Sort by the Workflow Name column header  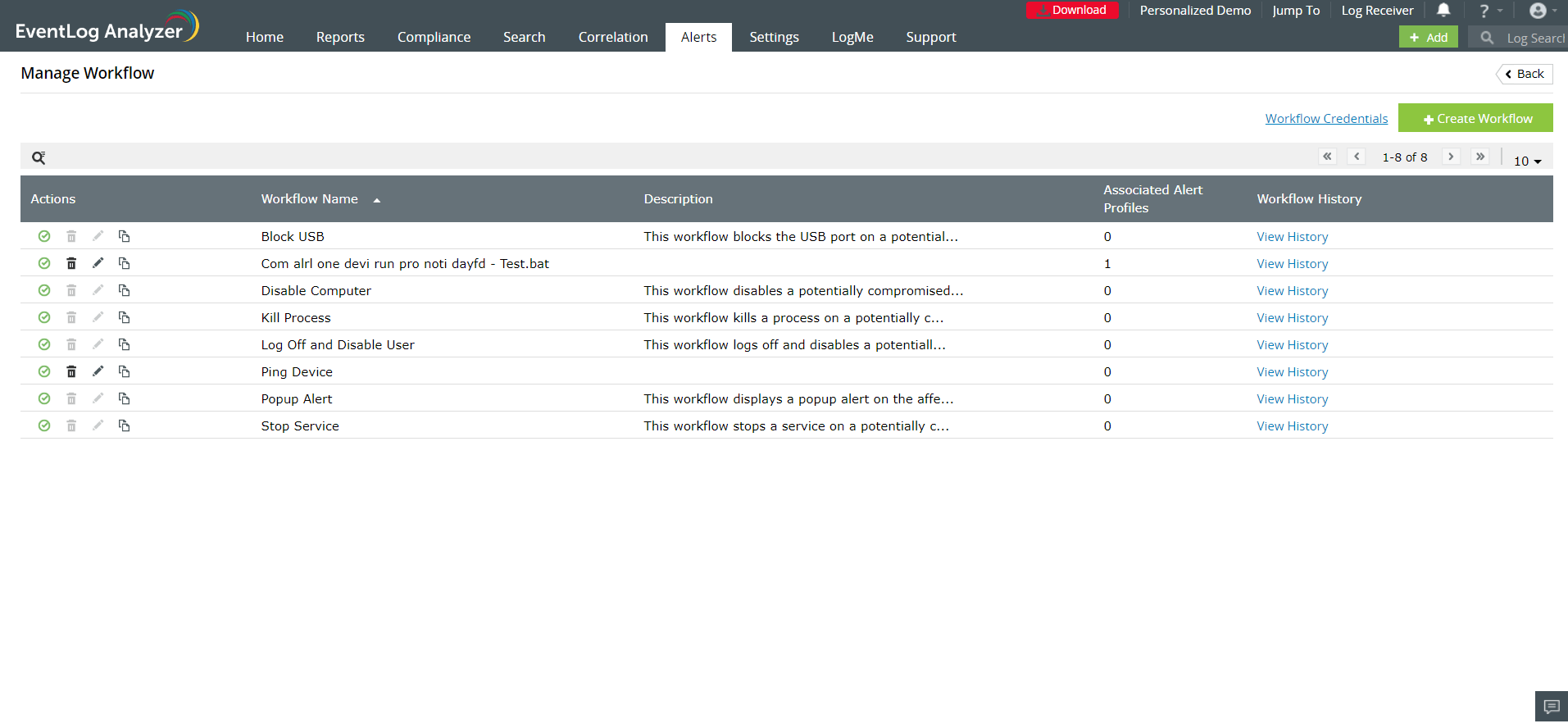click(x=310, y=199)
